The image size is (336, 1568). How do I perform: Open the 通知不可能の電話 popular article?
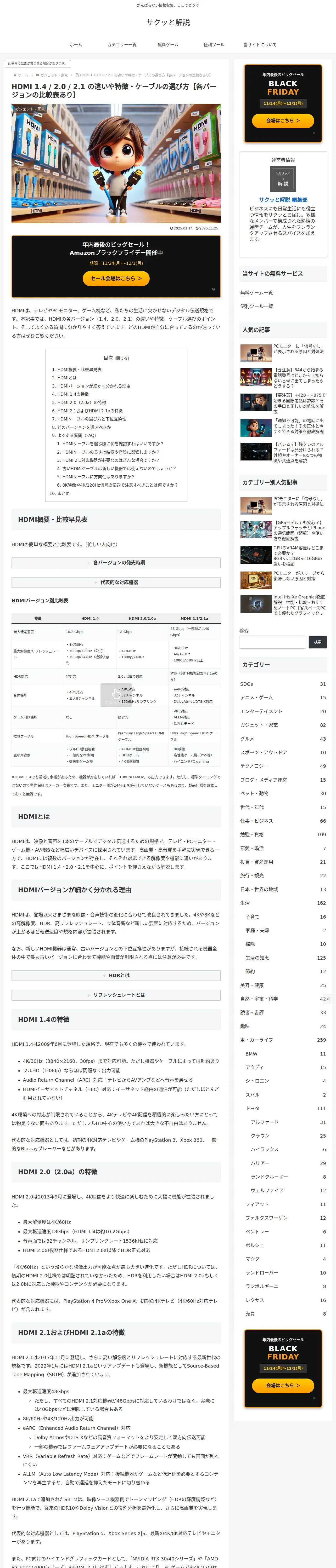tap(283, 427)
